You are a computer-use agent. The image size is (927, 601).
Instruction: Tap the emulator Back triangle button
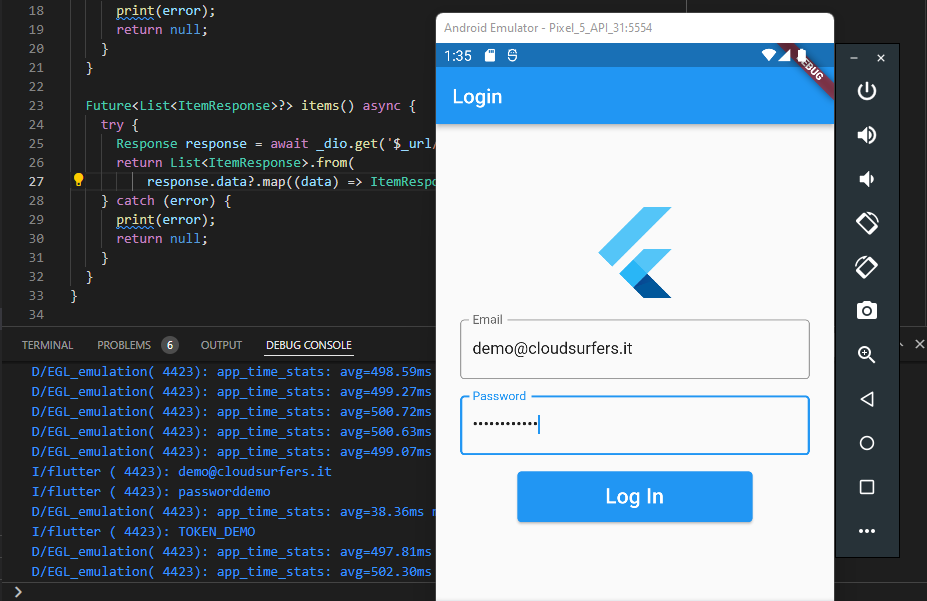coord(867,399)
